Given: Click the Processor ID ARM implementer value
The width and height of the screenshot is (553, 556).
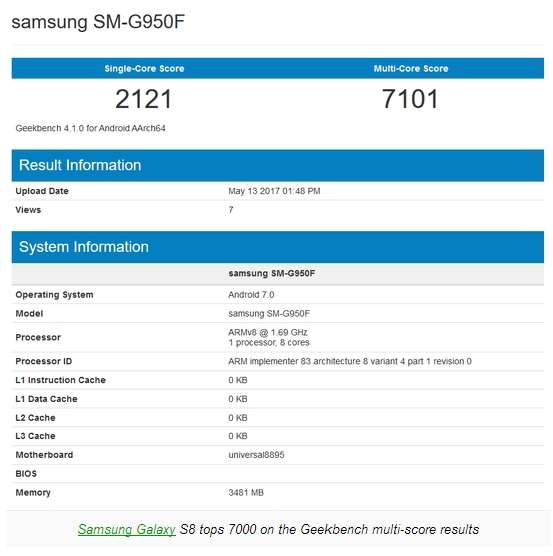Looking at the screenshot, I should coord(350,361).
